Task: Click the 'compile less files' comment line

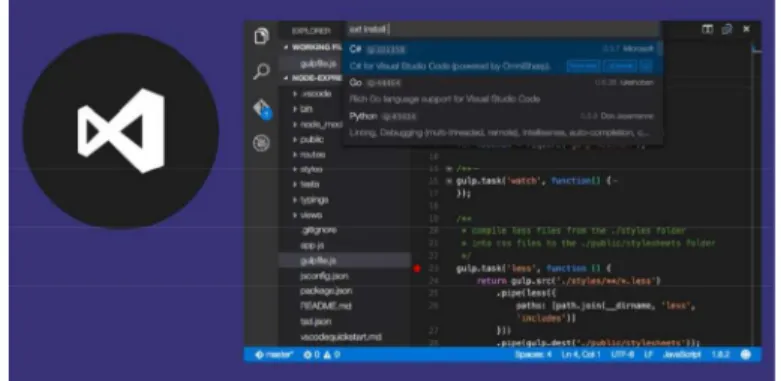Action: 573,231
